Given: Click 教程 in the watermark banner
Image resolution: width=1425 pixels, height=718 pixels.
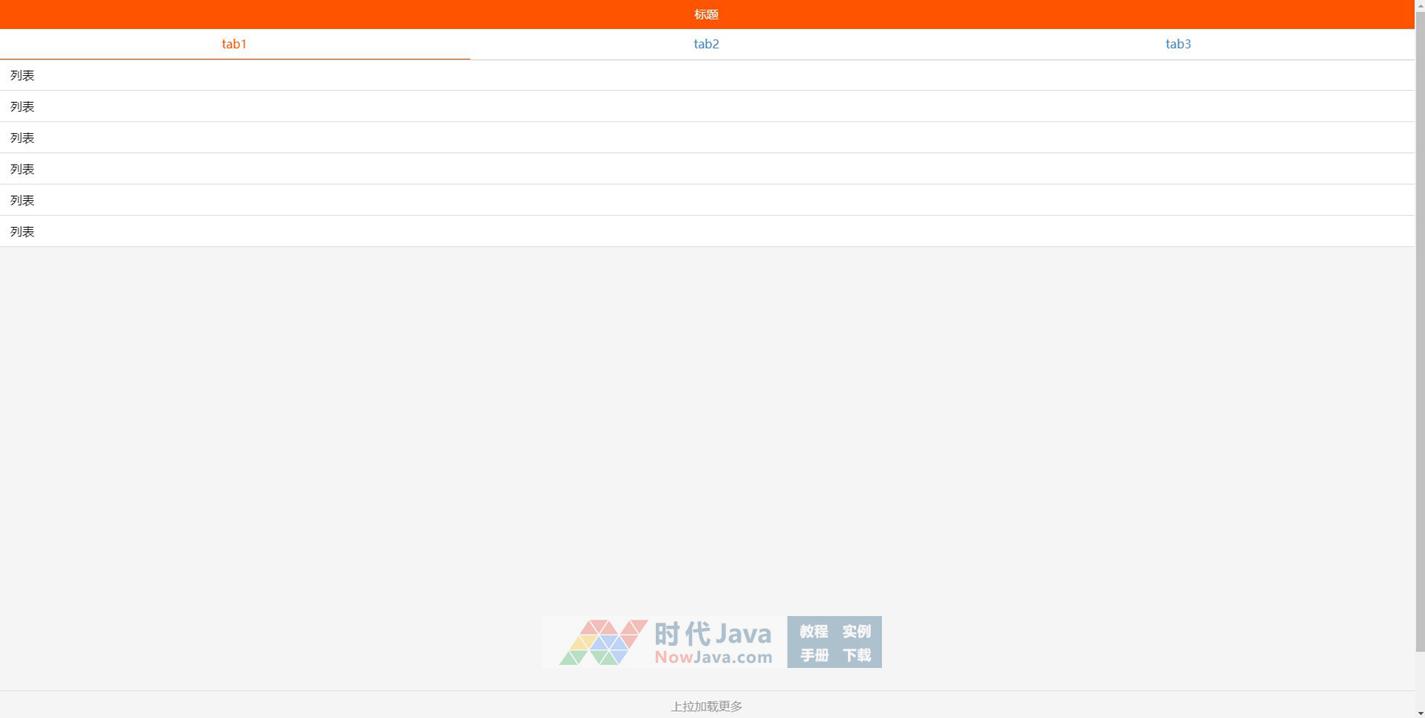Looking at the screenshot, I should point(813,631).
